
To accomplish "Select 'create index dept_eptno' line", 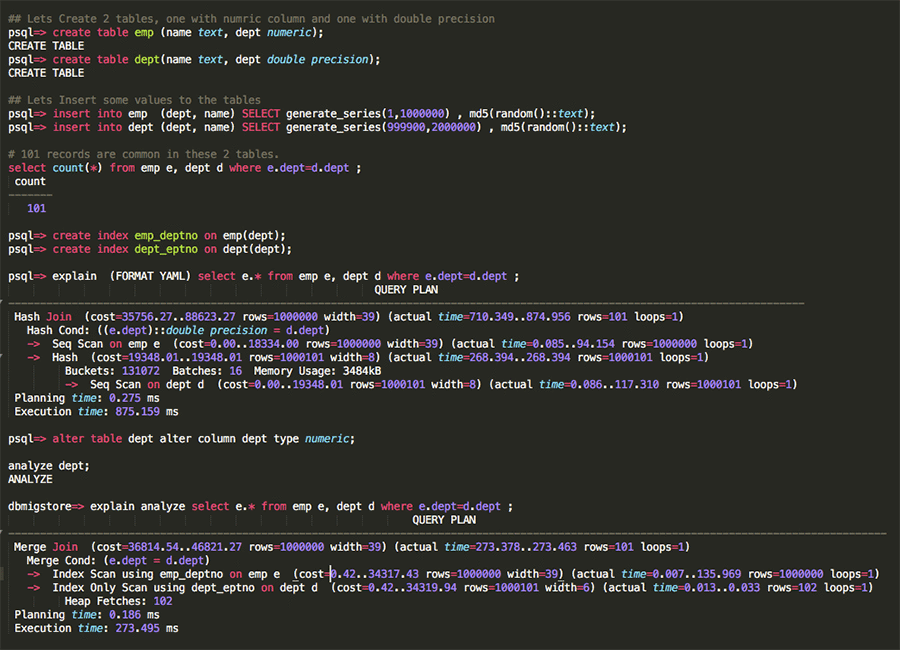I will tap(150, 249).
